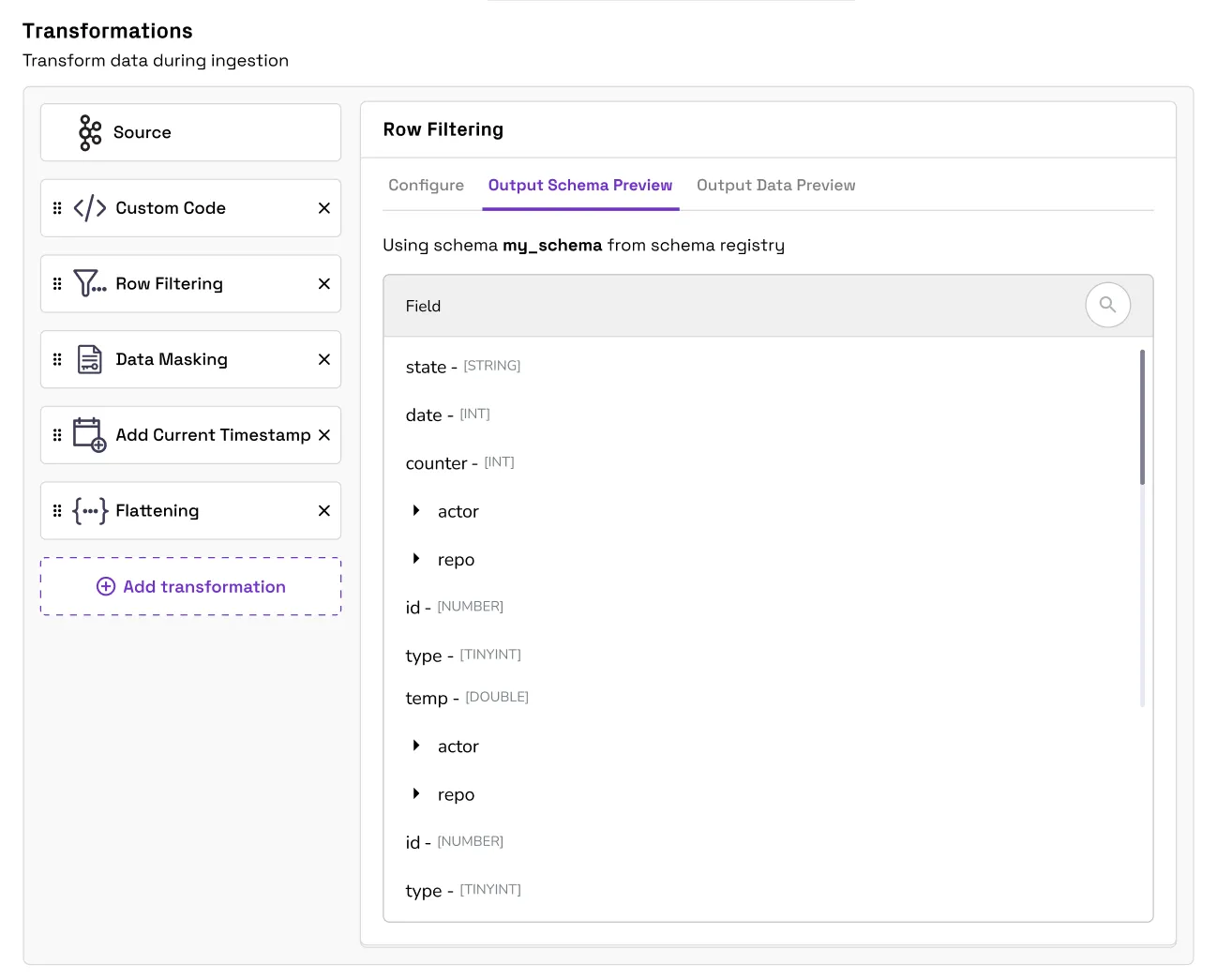Open the Flattening step
Image resolution: width=1217 pixels, height=980 pixels.
pyautogui.click(x=190, y=511)
